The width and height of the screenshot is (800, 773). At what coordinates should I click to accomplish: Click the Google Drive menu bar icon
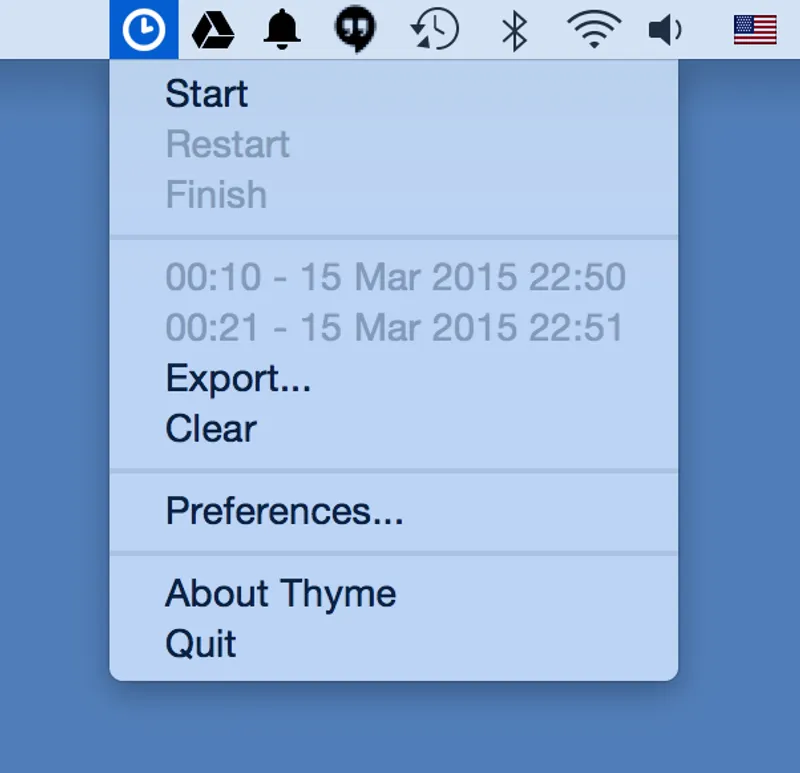[213, 29]
